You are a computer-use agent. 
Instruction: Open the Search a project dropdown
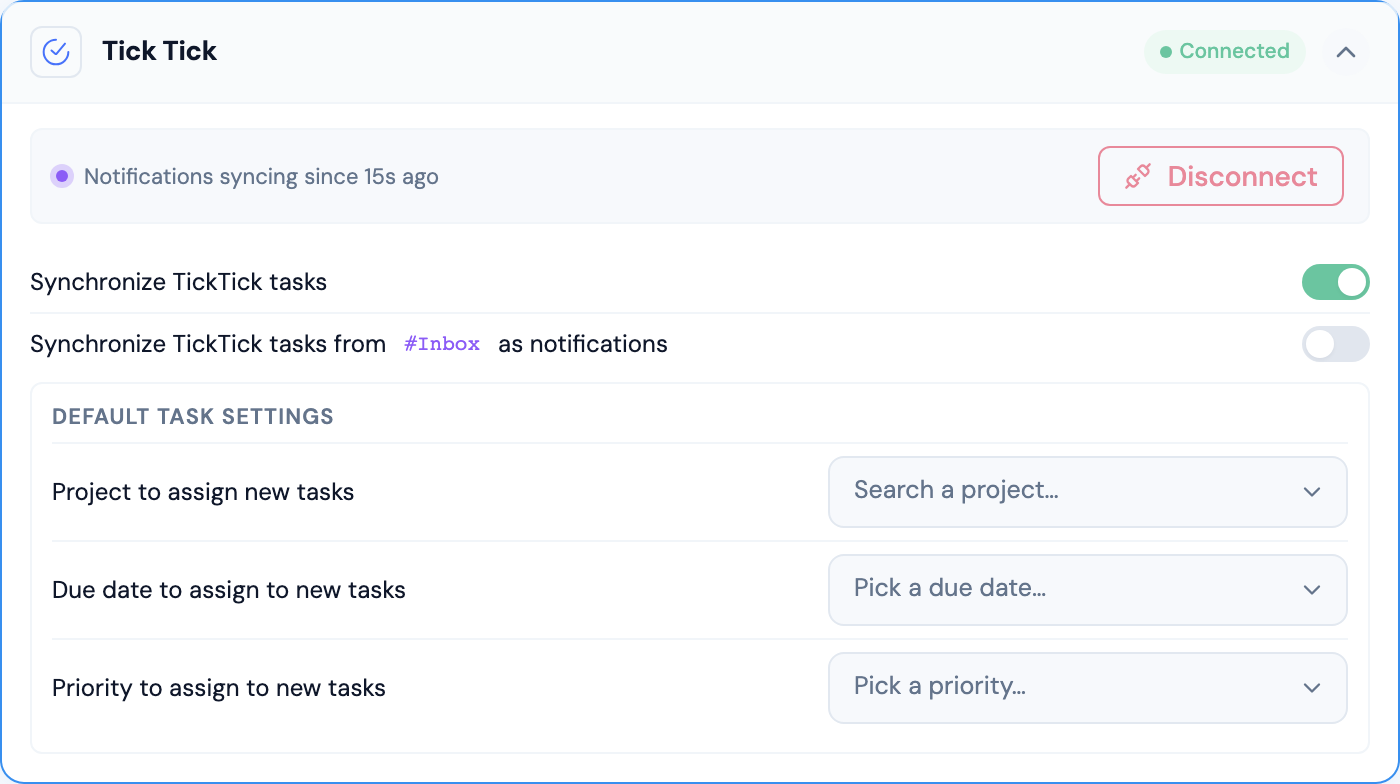coord(1088,492)
